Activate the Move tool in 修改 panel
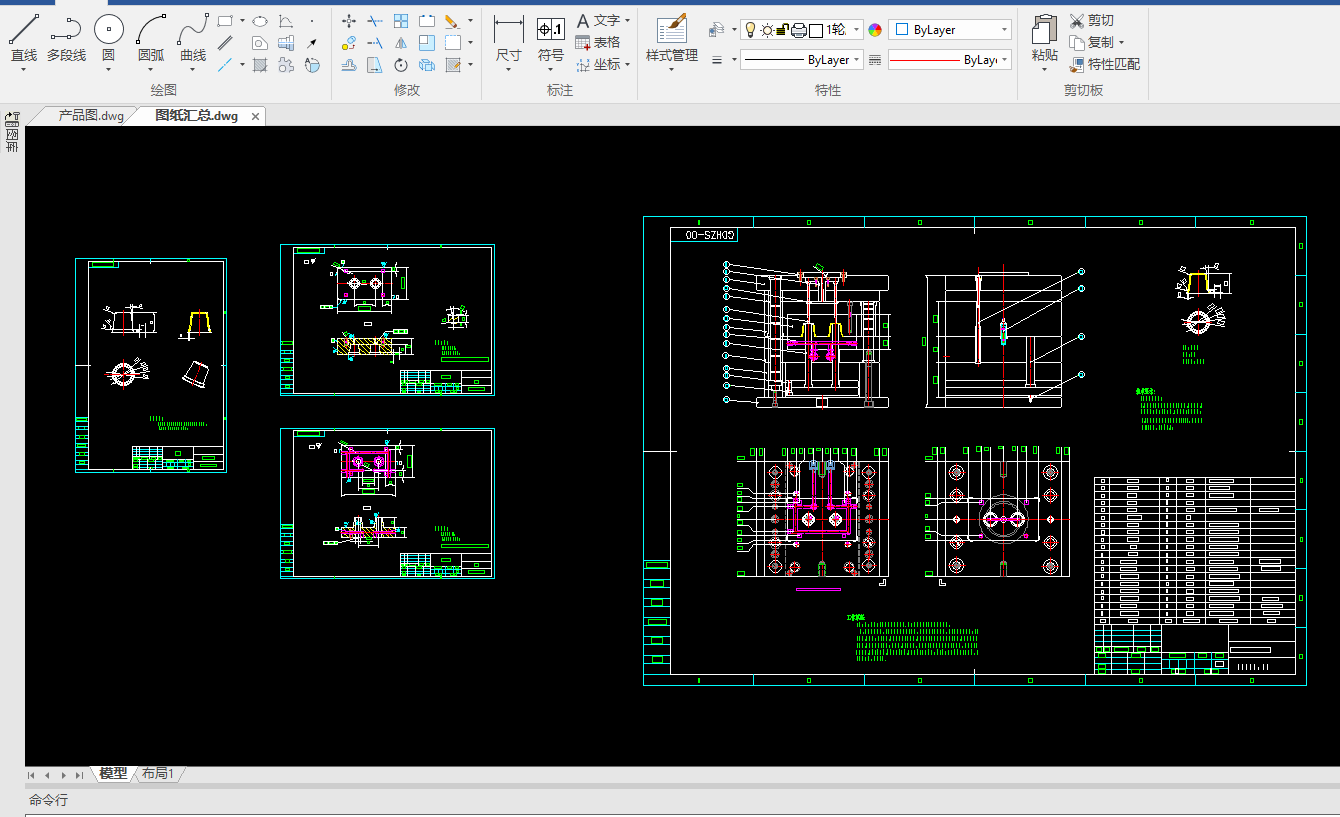 (349, 20)
